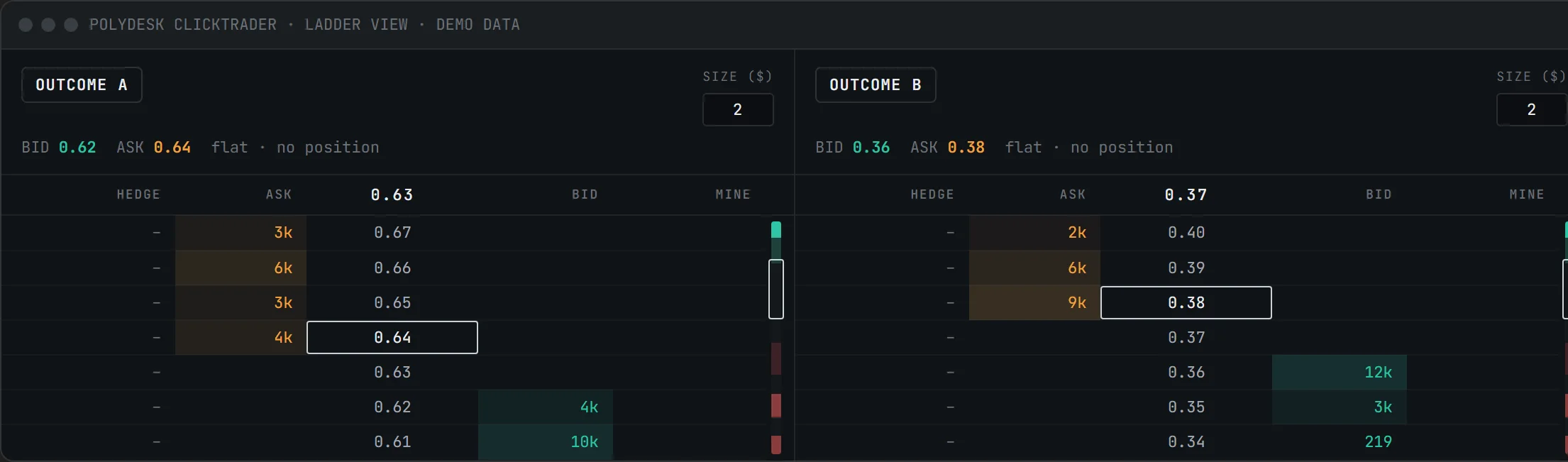Click the 0.37 ladder row price in Outcome B

tap(1186, 337)
